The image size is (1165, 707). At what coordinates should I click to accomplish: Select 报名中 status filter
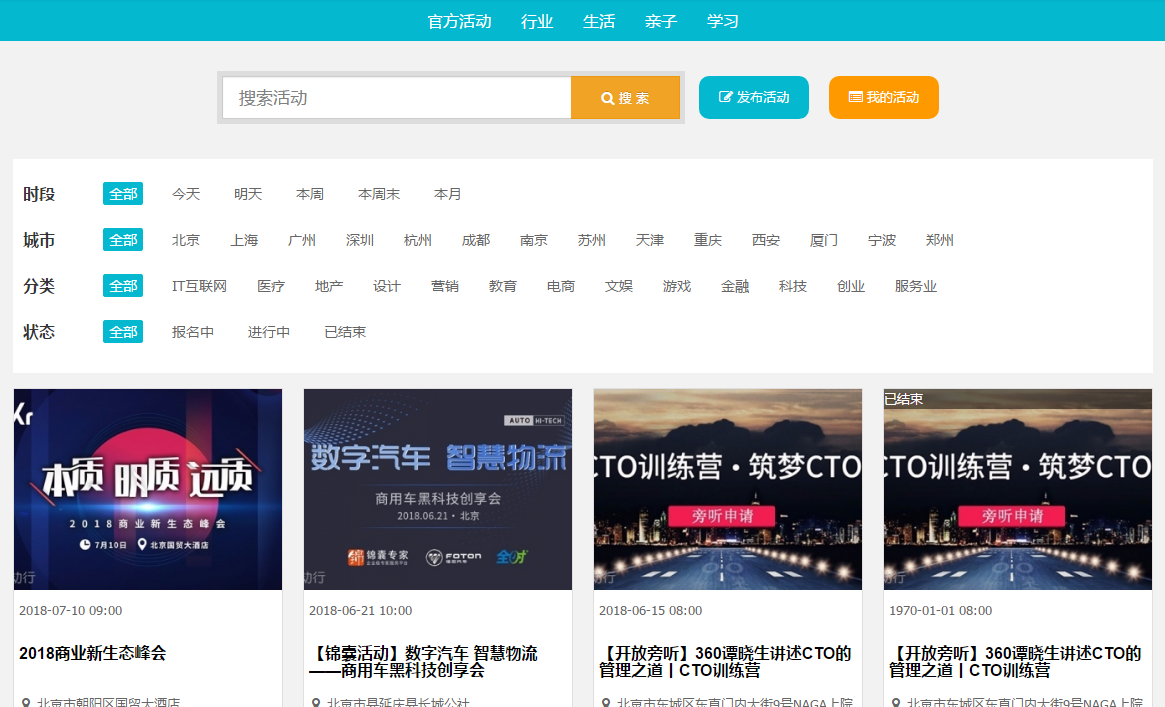pyautogui.click(x=192, y=332)
